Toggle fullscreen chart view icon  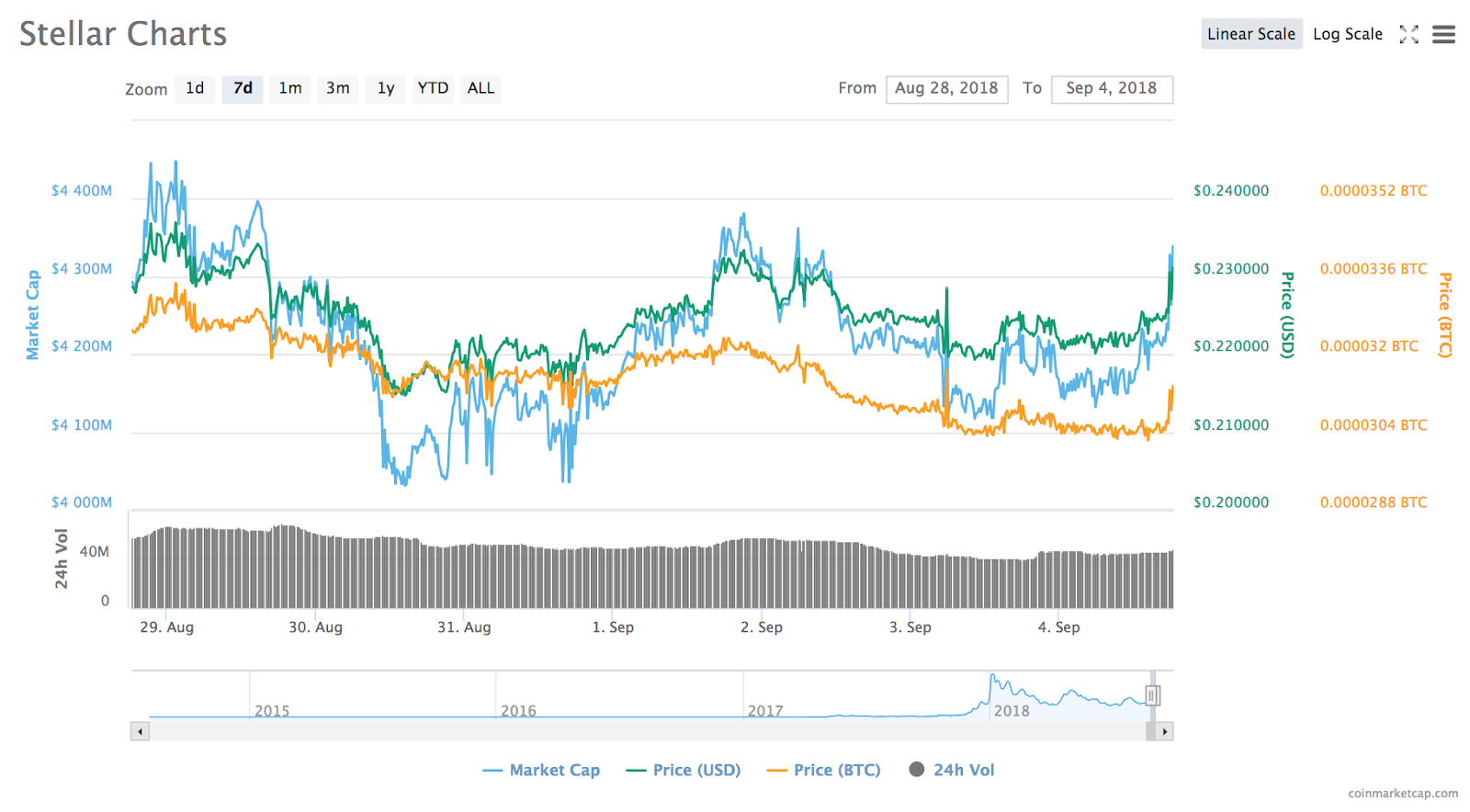point(1408,35)
